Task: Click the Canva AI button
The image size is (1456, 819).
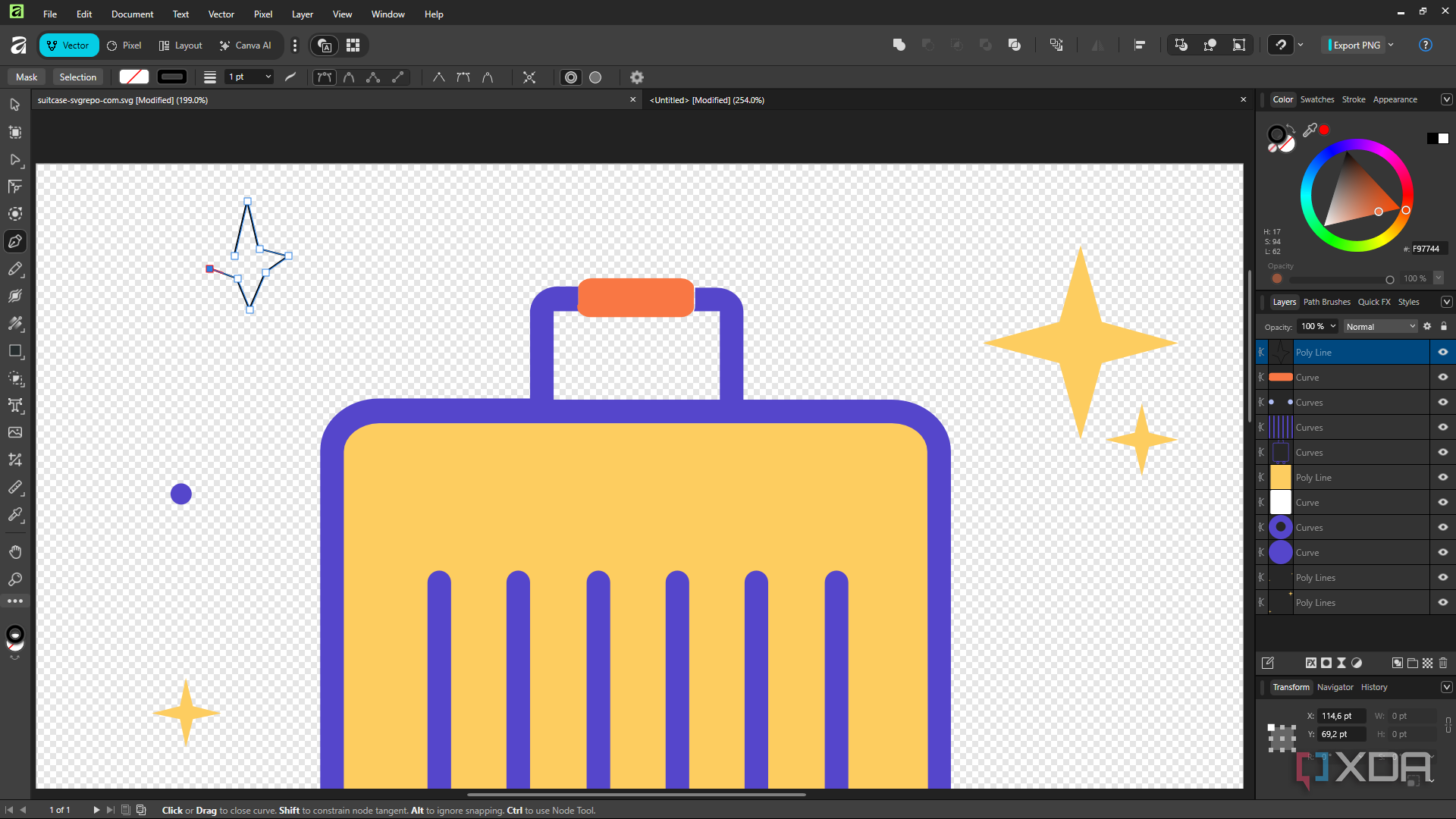Action: click(246, 45)
